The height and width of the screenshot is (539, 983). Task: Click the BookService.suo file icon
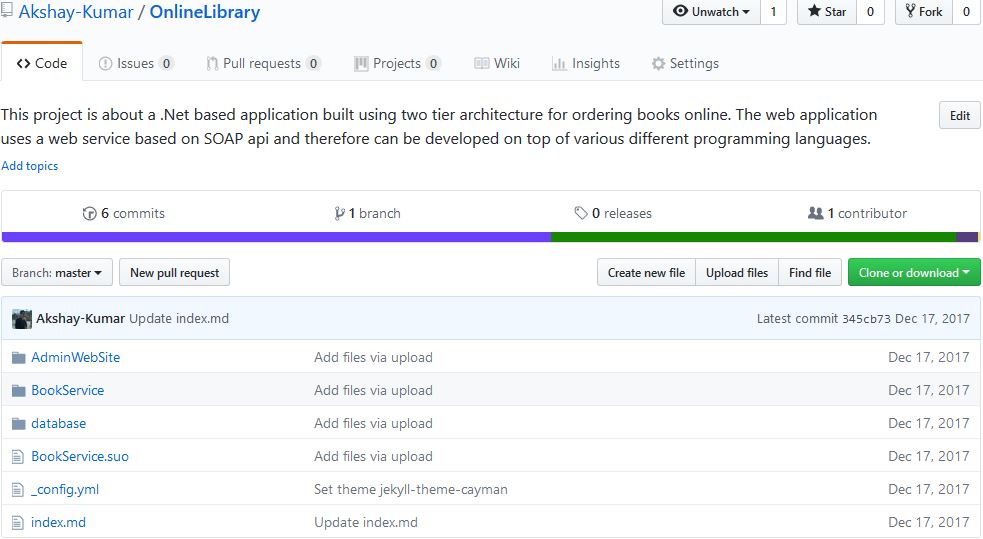[18, 457]
